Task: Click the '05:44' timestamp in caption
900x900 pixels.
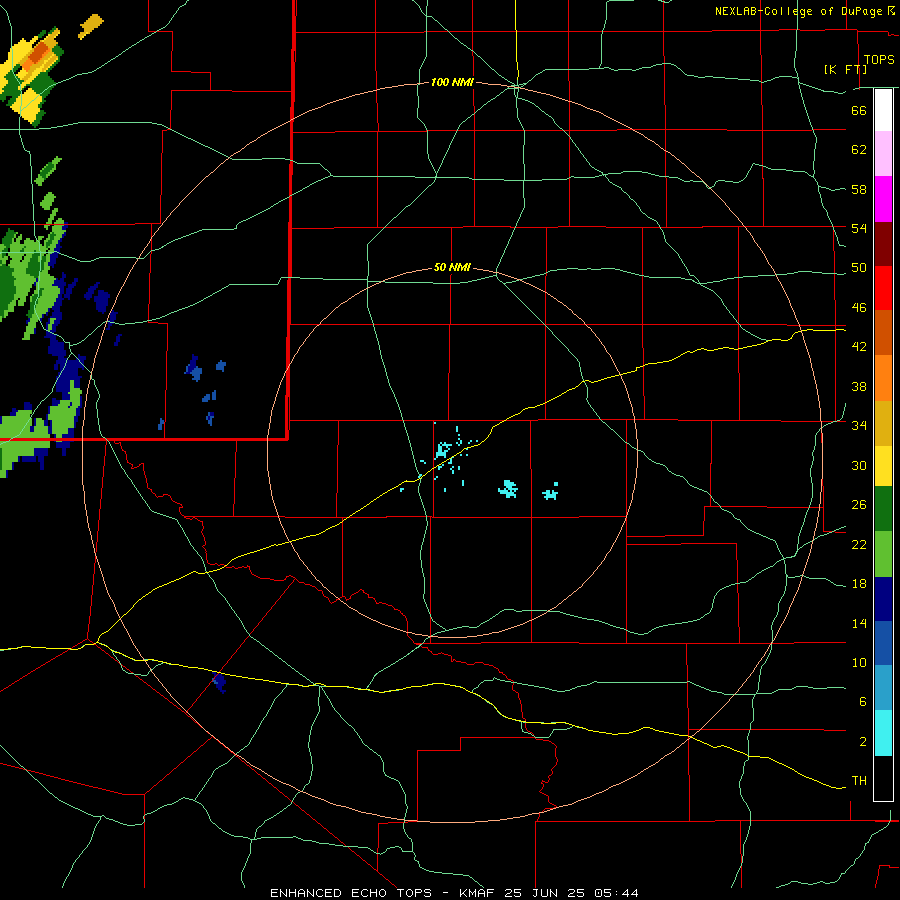Action: (x=616, y=893)
